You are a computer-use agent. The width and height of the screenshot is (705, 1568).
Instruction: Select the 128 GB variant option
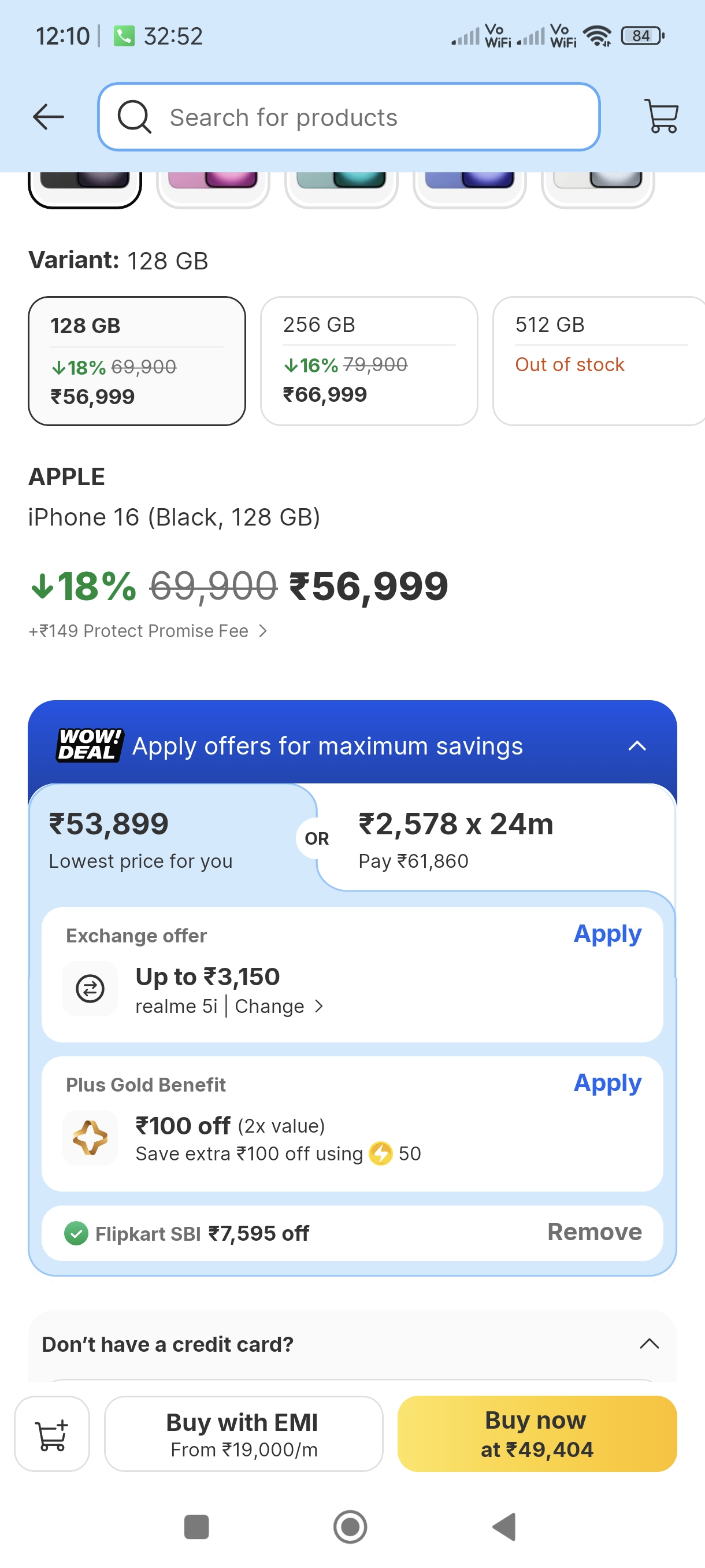[137, 361]
